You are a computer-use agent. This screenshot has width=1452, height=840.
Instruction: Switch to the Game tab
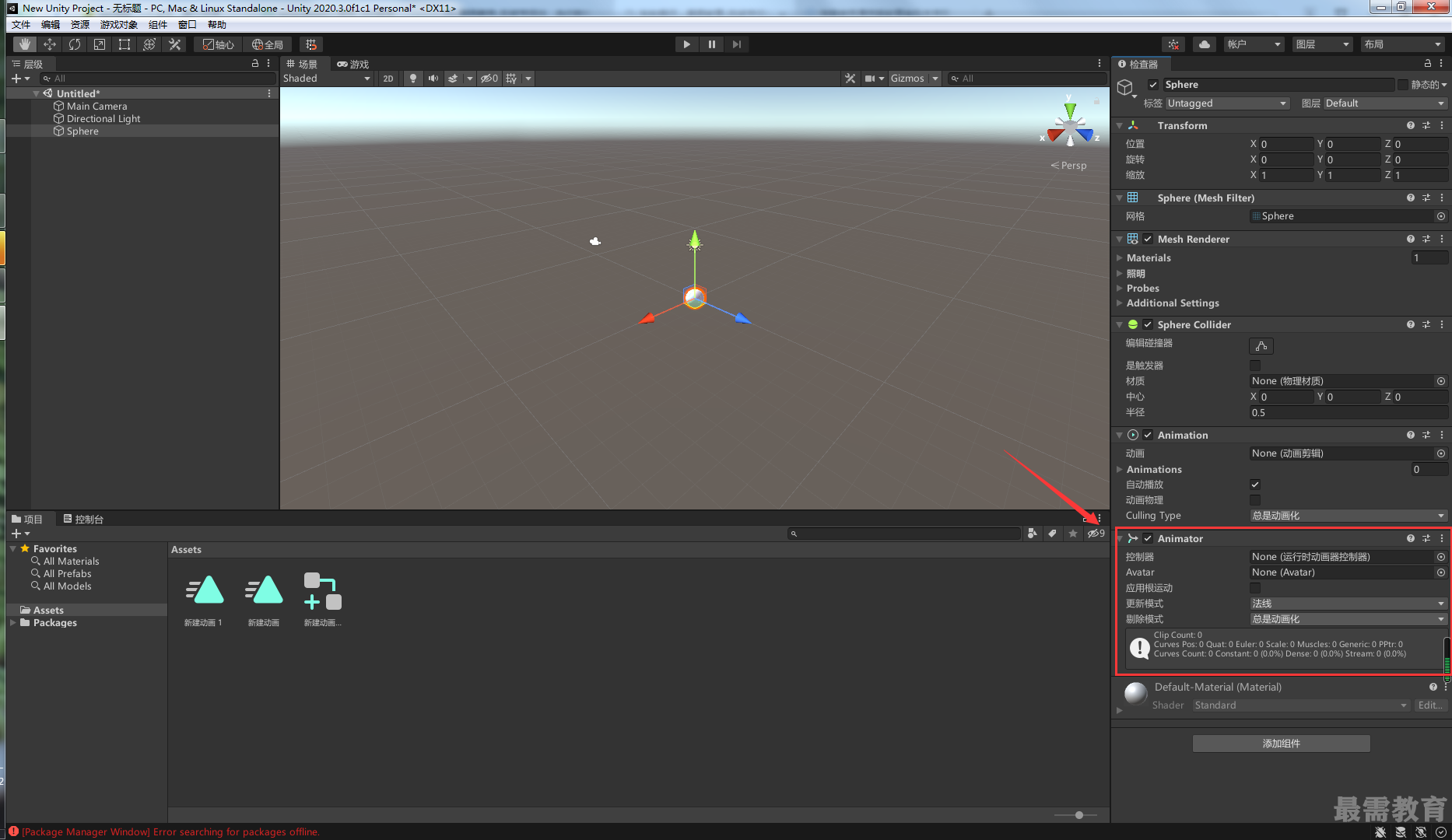pos(352,64)
